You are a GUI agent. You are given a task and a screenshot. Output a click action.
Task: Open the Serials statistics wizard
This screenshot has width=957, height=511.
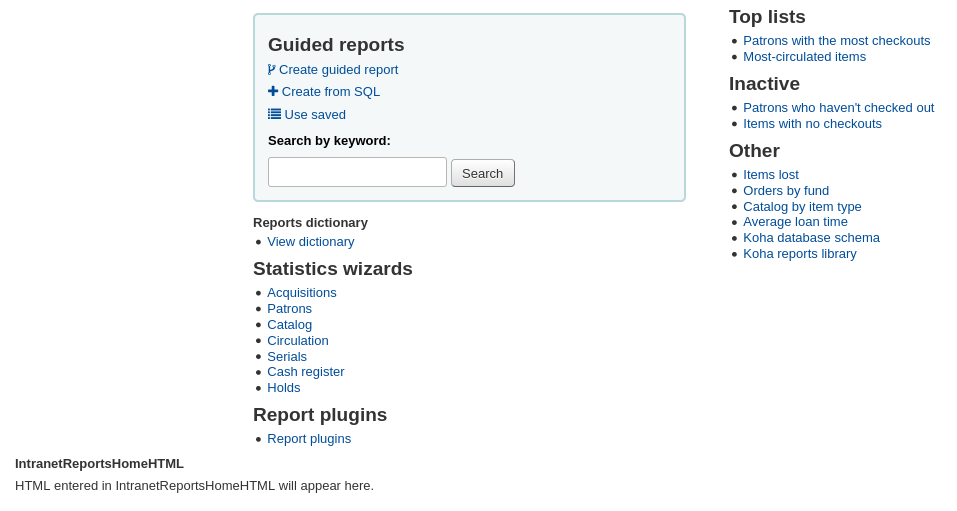287,357
